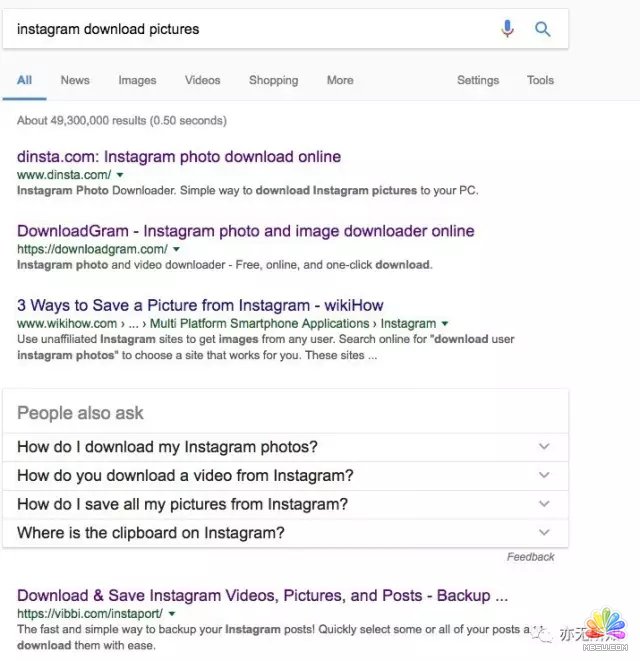Select the All results tab
640x661 pixels.
point(24,80)
